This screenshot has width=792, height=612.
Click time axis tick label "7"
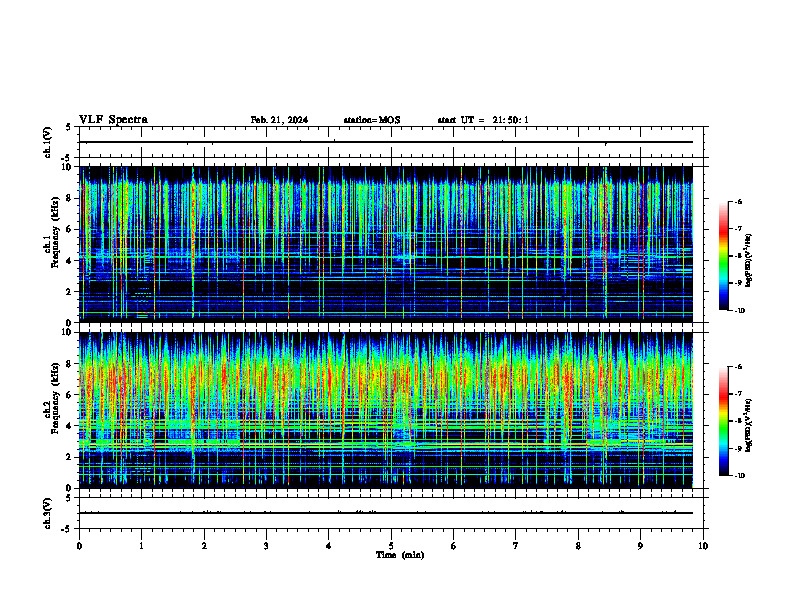coord(516,546)
